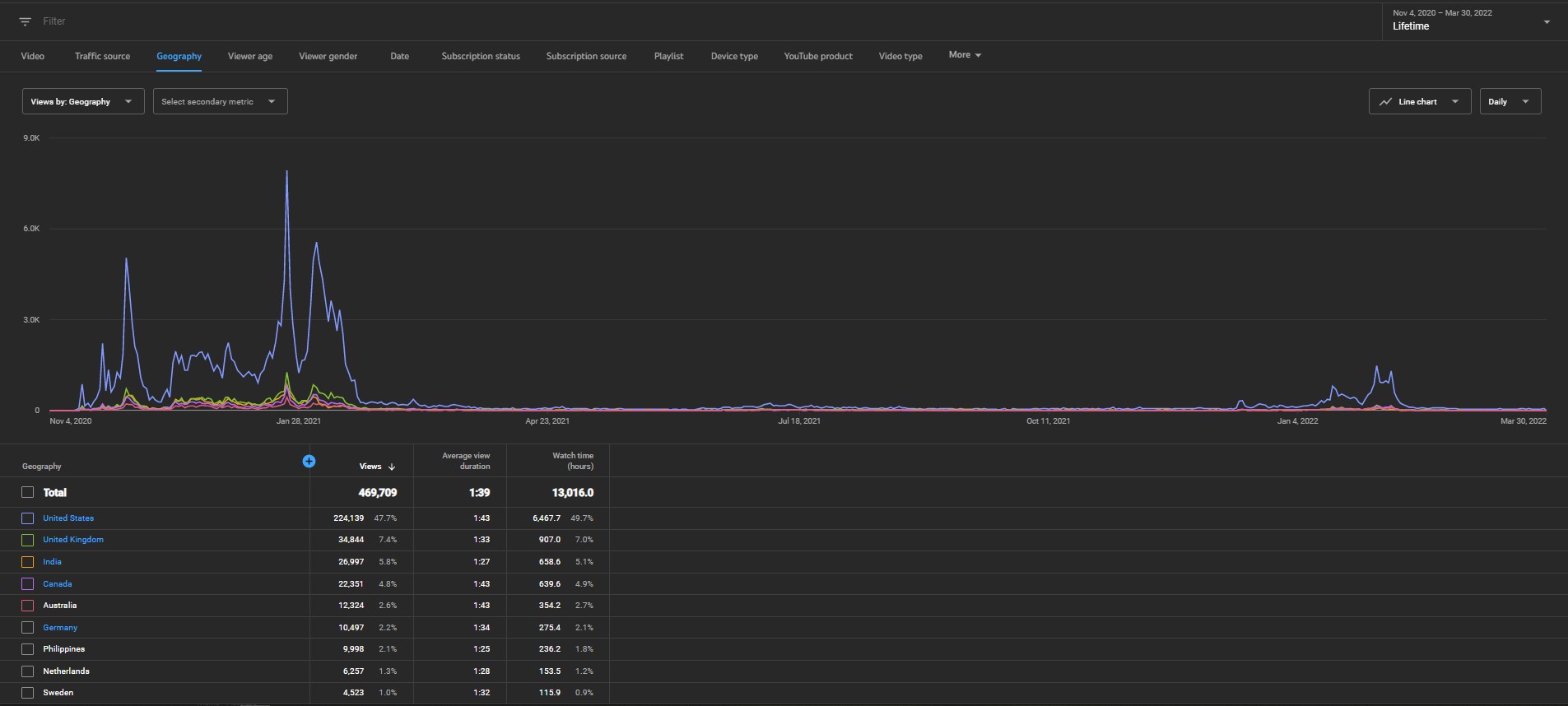Click the Germany geography link
The width and height of the screenshot is (1568, 706).
click(x=60, y=627)
